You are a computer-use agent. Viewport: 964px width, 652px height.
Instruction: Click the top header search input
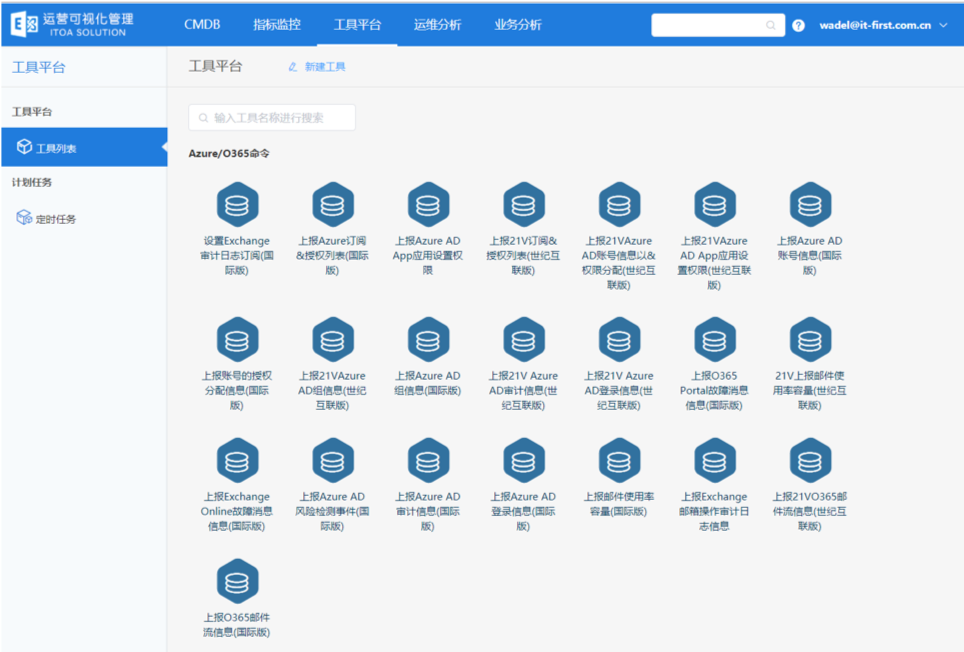coord(718,25)
